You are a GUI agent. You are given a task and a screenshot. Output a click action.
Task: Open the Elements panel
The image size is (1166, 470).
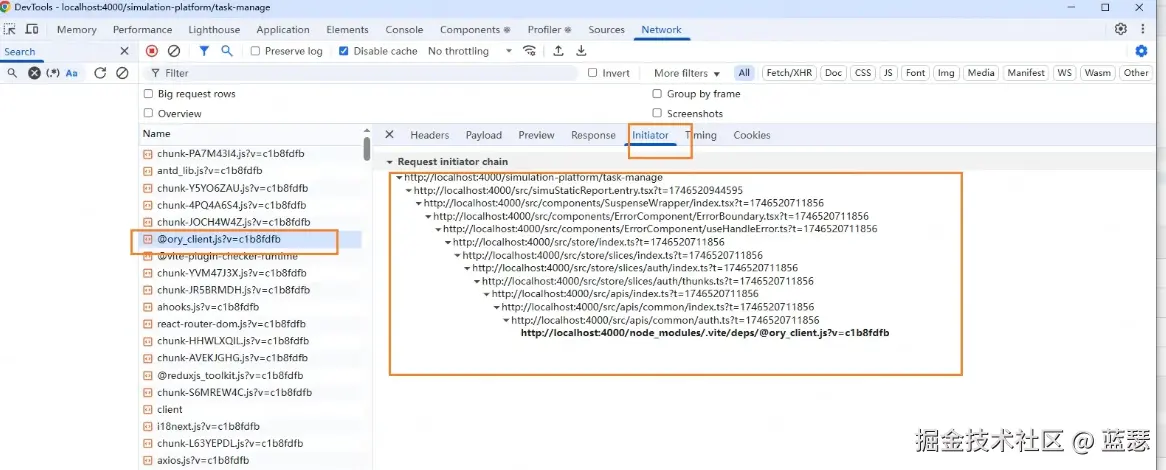coord(347,30)
